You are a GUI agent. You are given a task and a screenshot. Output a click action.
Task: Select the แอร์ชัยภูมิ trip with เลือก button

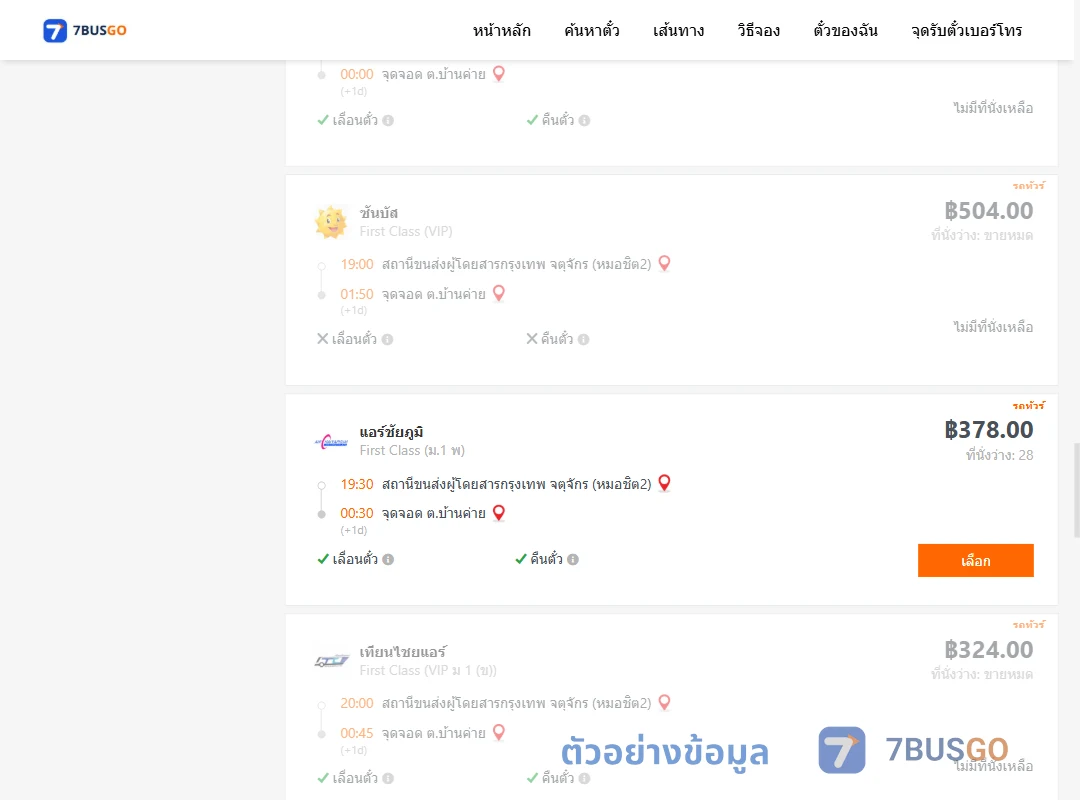tap(975, 560)
